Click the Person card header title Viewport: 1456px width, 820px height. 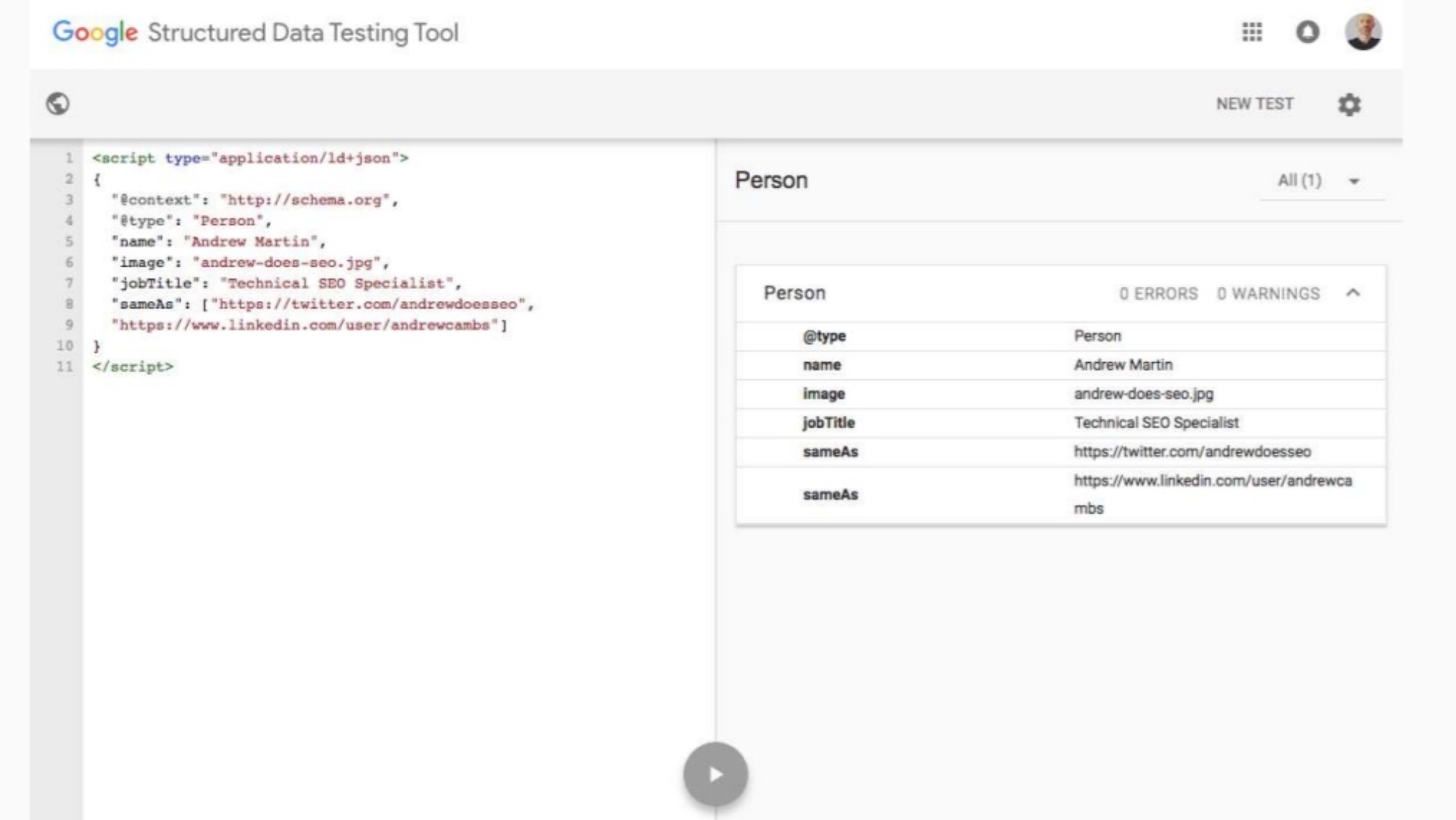[x=794, y=293]
